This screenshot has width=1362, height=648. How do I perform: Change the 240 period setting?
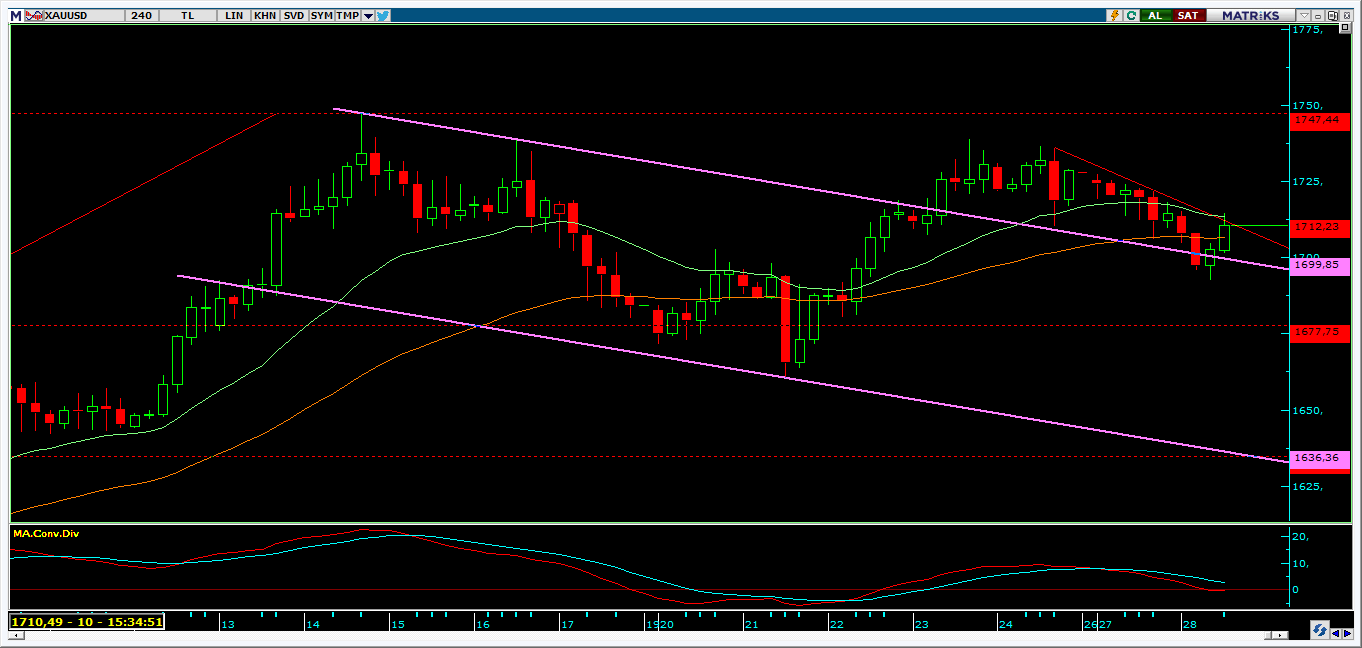click(141, 15)
